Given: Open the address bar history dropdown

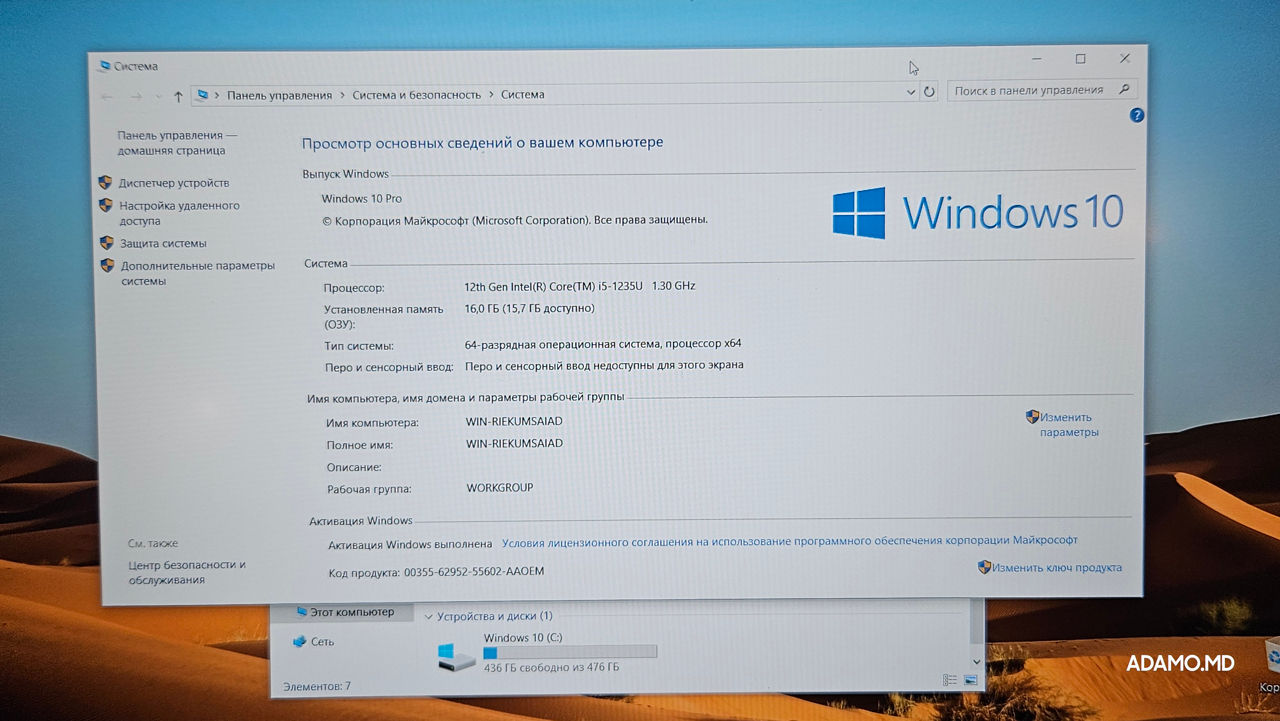Looking at the screenshot, I should [910, 92].
